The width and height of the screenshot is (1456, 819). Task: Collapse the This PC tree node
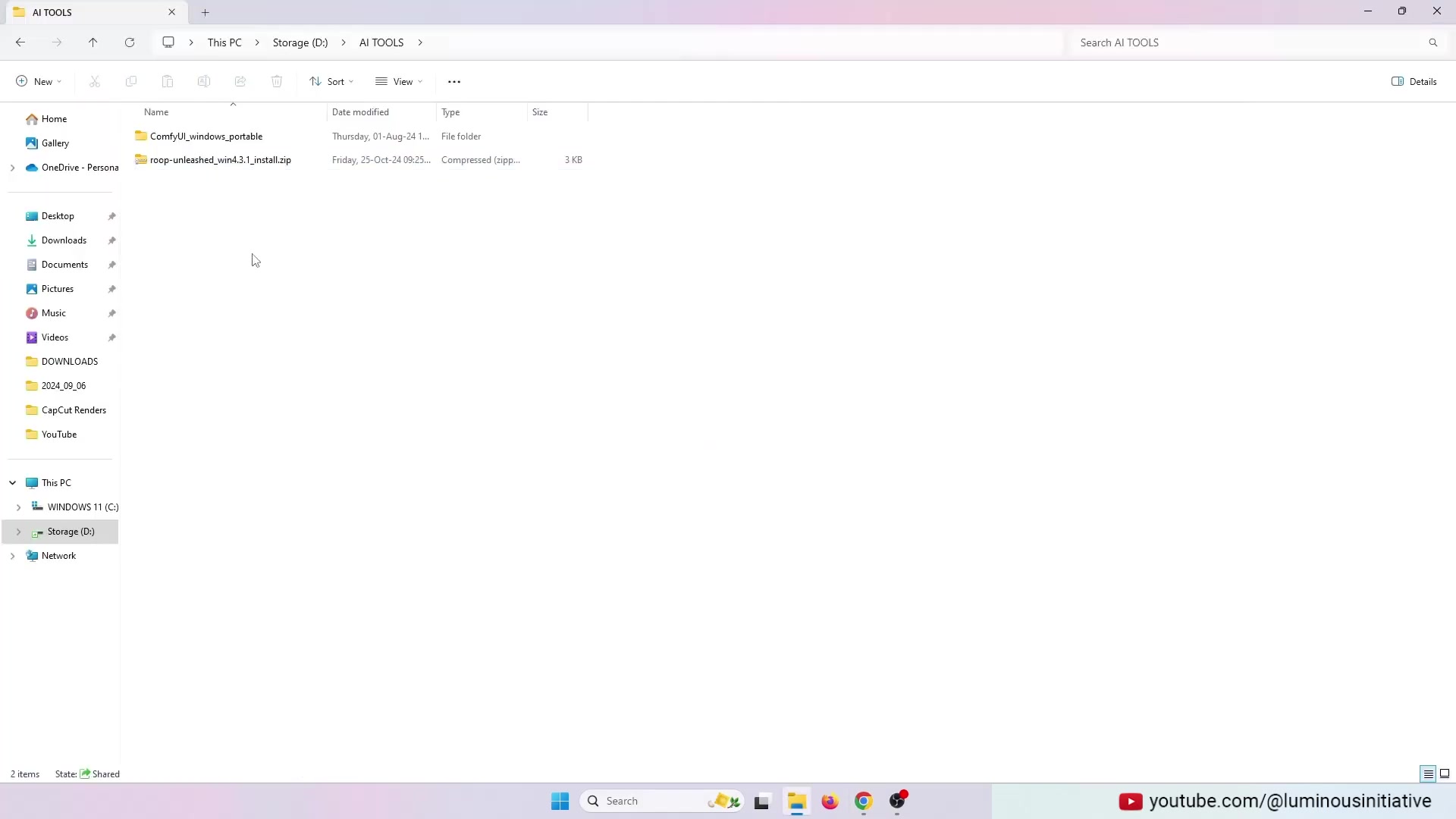[x=13, y=483]
